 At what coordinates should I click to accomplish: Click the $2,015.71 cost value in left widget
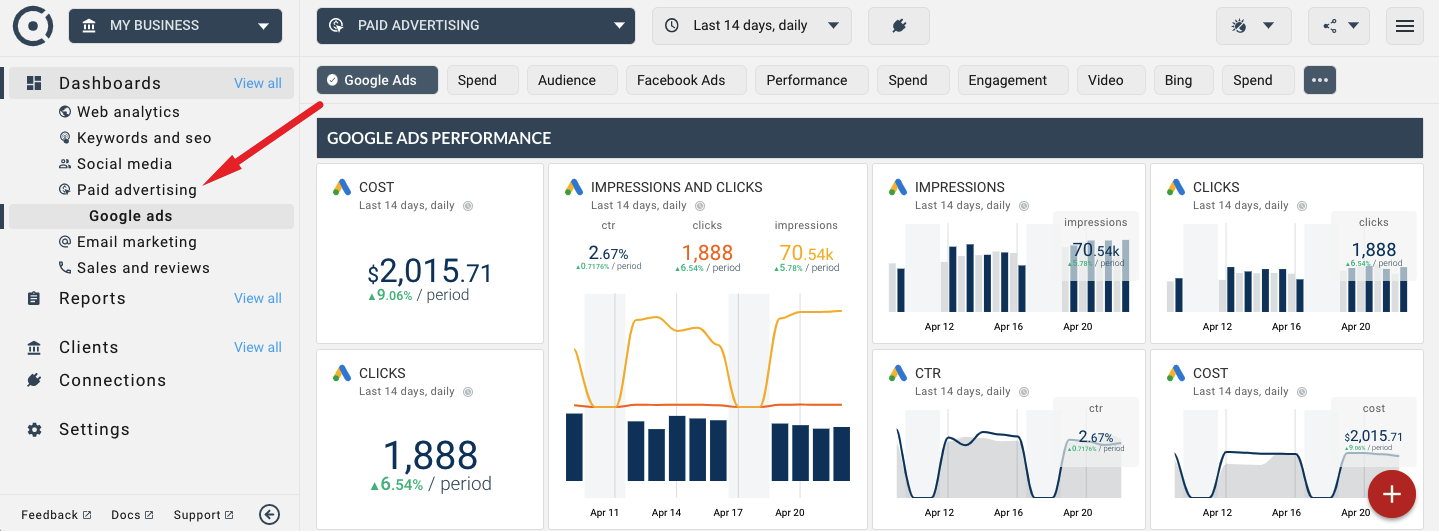pos(430,271)
